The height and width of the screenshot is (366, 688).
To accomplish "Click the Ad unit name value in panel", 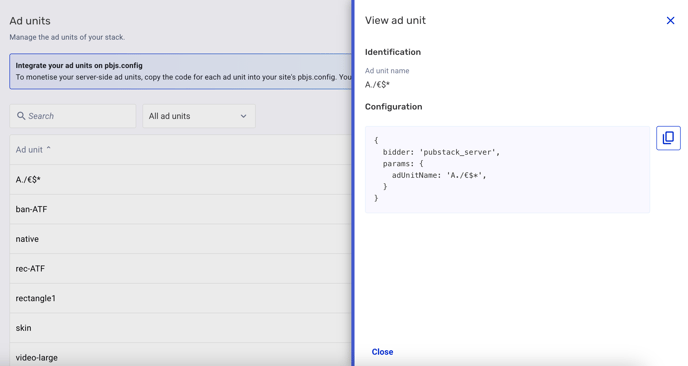I will [377, 85].
